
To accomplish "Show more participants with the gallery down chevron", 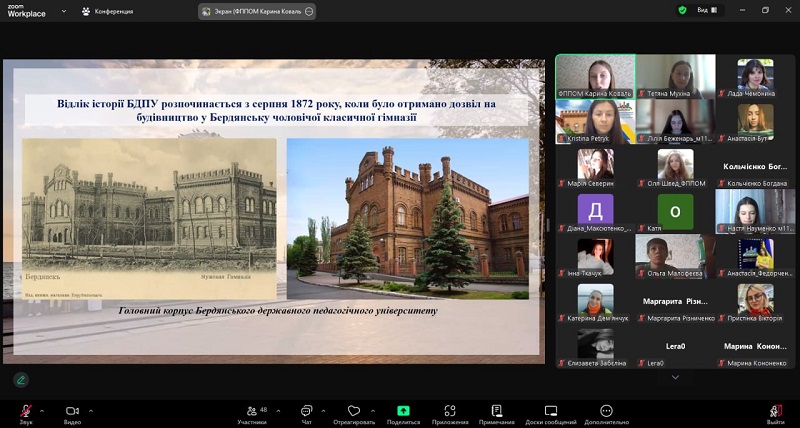I will (676, 377).
